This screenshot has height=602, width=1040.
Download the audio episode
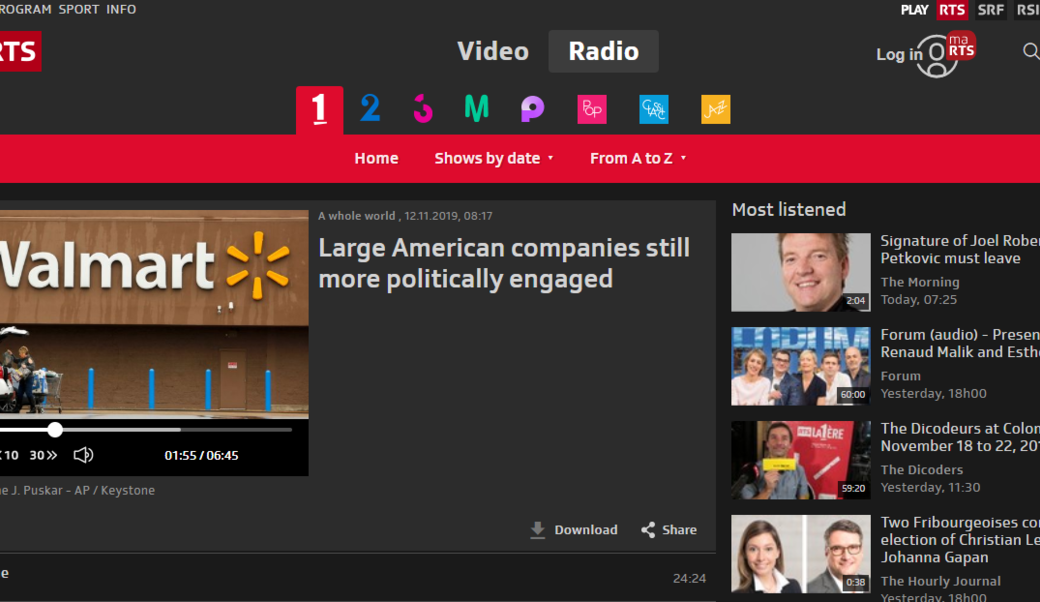point(573,529)
